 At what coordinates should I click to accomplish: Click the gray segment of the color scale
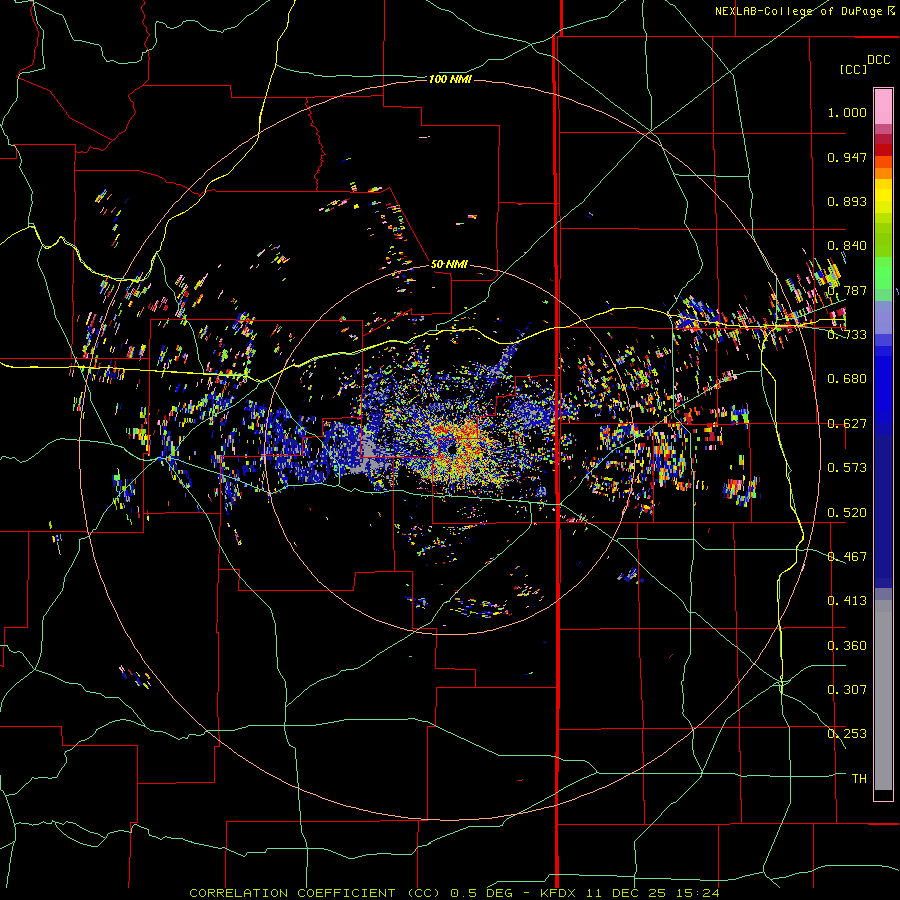[x=883, y=695]
